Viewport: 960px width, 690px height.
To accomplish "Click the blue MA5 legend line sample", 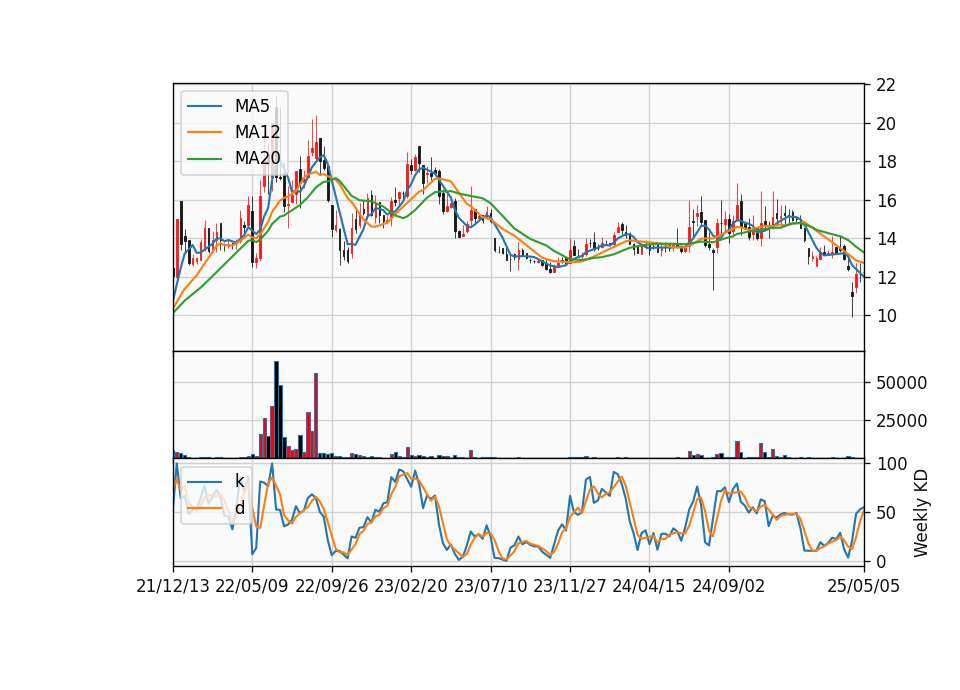I will click(x=204, y=107).
